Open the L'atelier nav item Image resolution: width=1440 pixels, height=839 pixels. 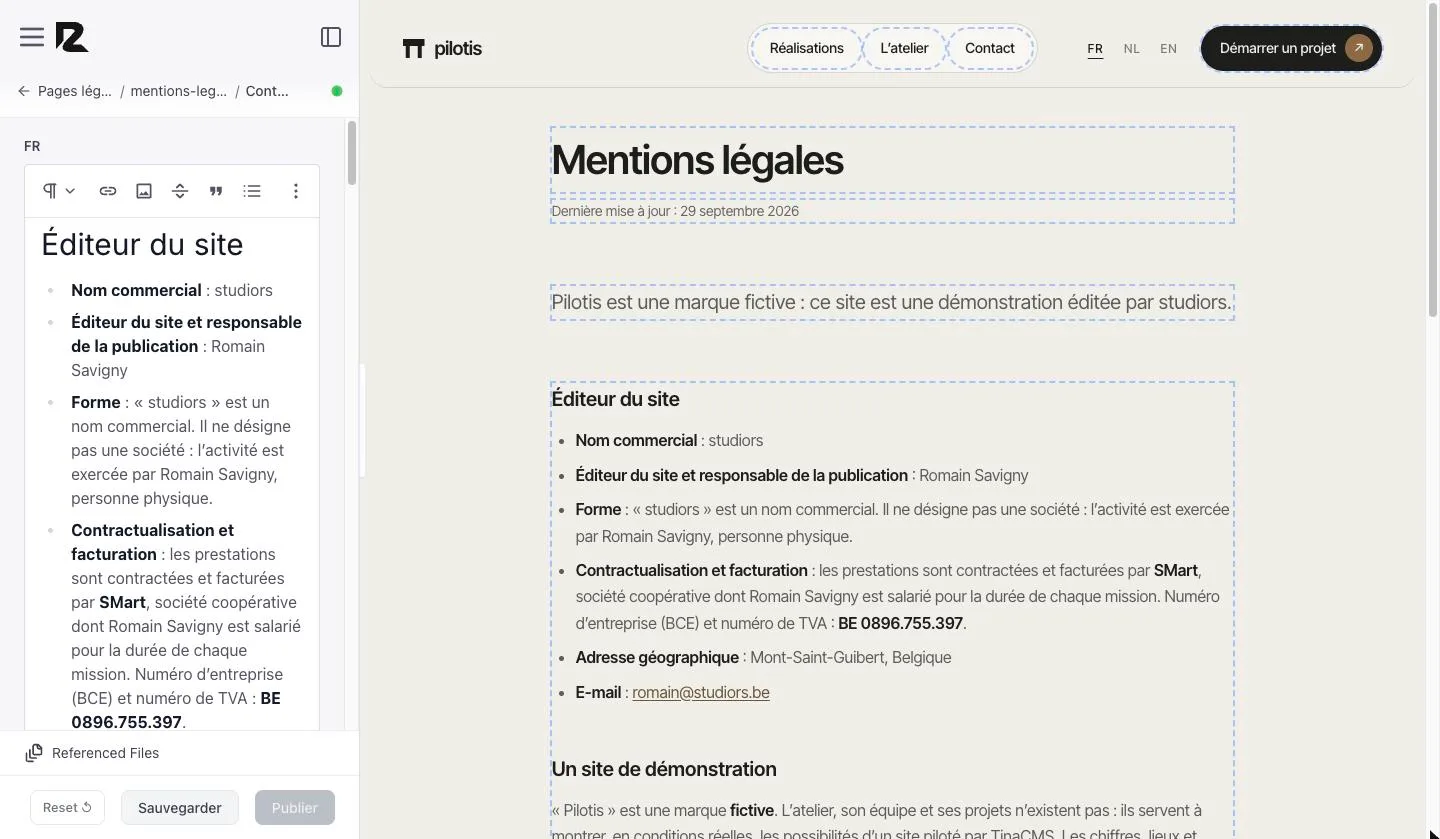904,48
